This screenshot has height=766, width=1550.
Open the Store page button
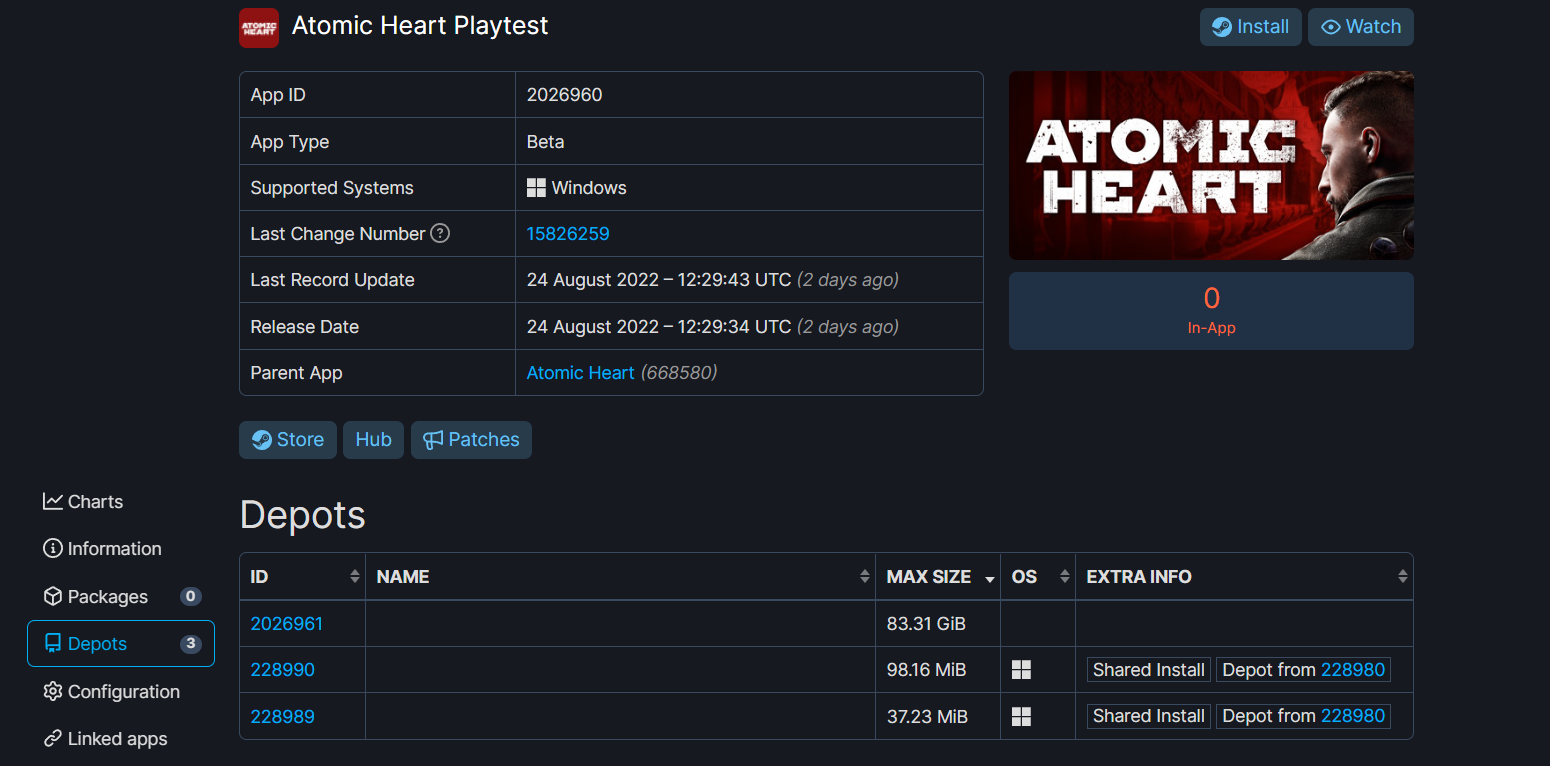[x=288, y=440]
